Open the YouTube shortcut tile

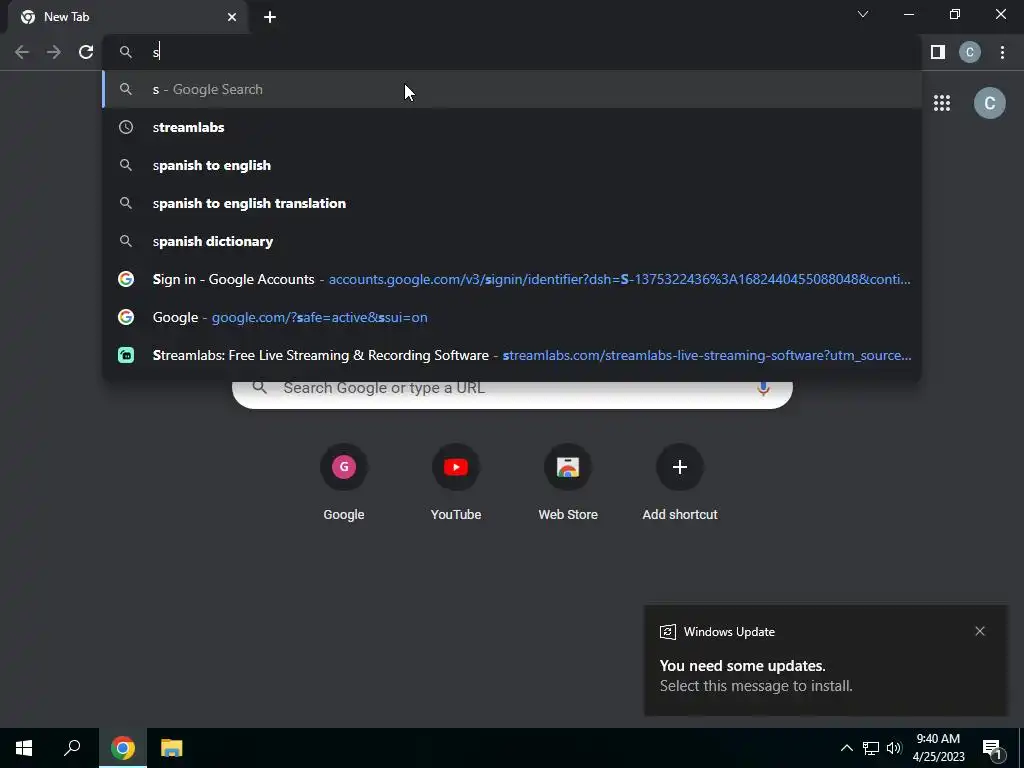click(x=456, y=484)
